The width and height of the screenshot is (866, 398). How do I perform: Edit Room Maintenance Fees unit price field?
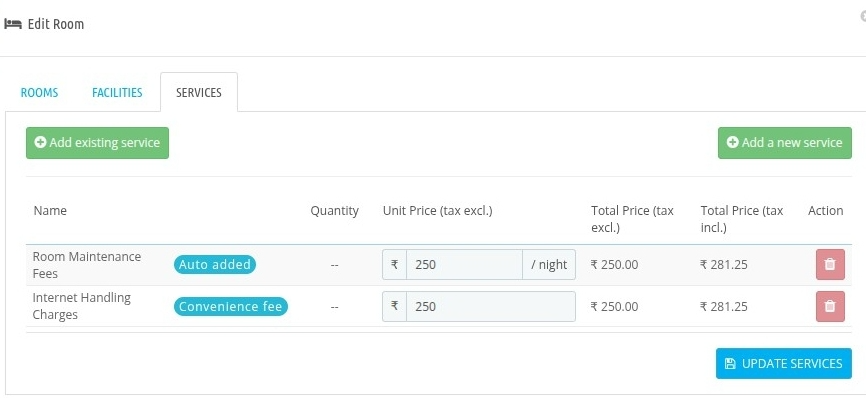(464, 264)
